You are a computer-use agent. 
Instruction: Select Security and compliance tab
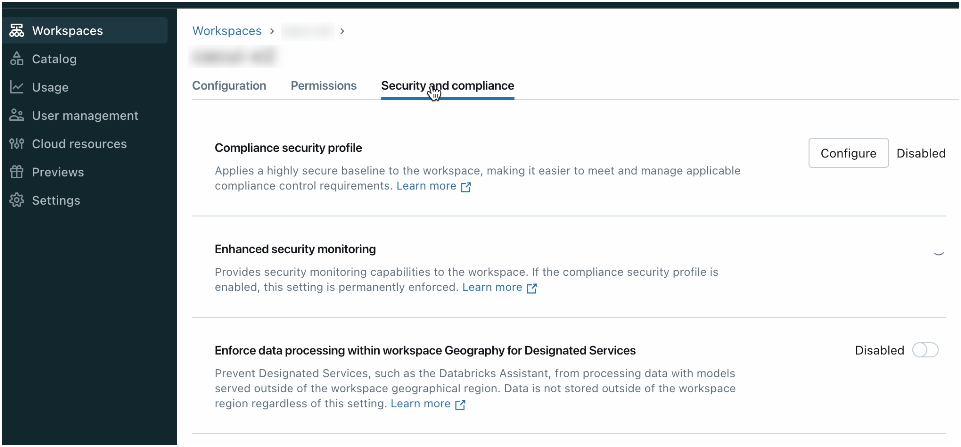point(447,86)
